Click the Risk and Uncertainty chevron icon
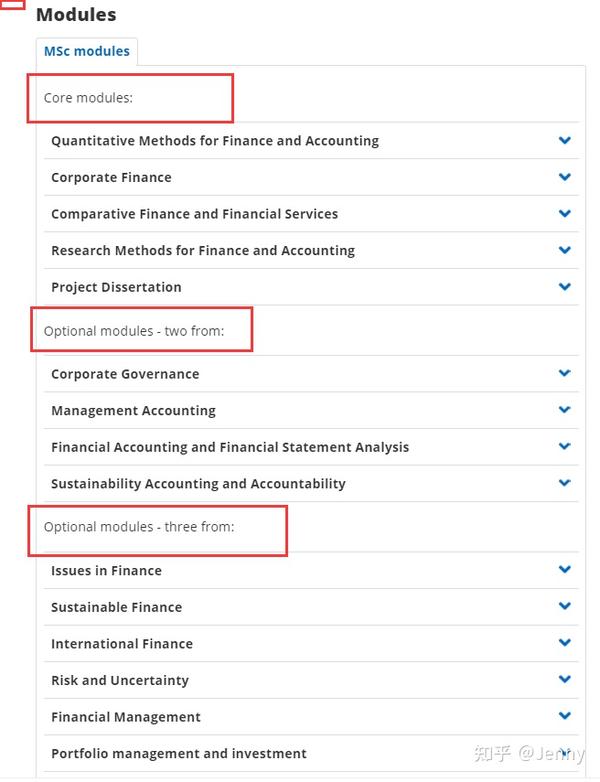Image resolution: width=600 pixels, height=782 pixels. (565, 679)
